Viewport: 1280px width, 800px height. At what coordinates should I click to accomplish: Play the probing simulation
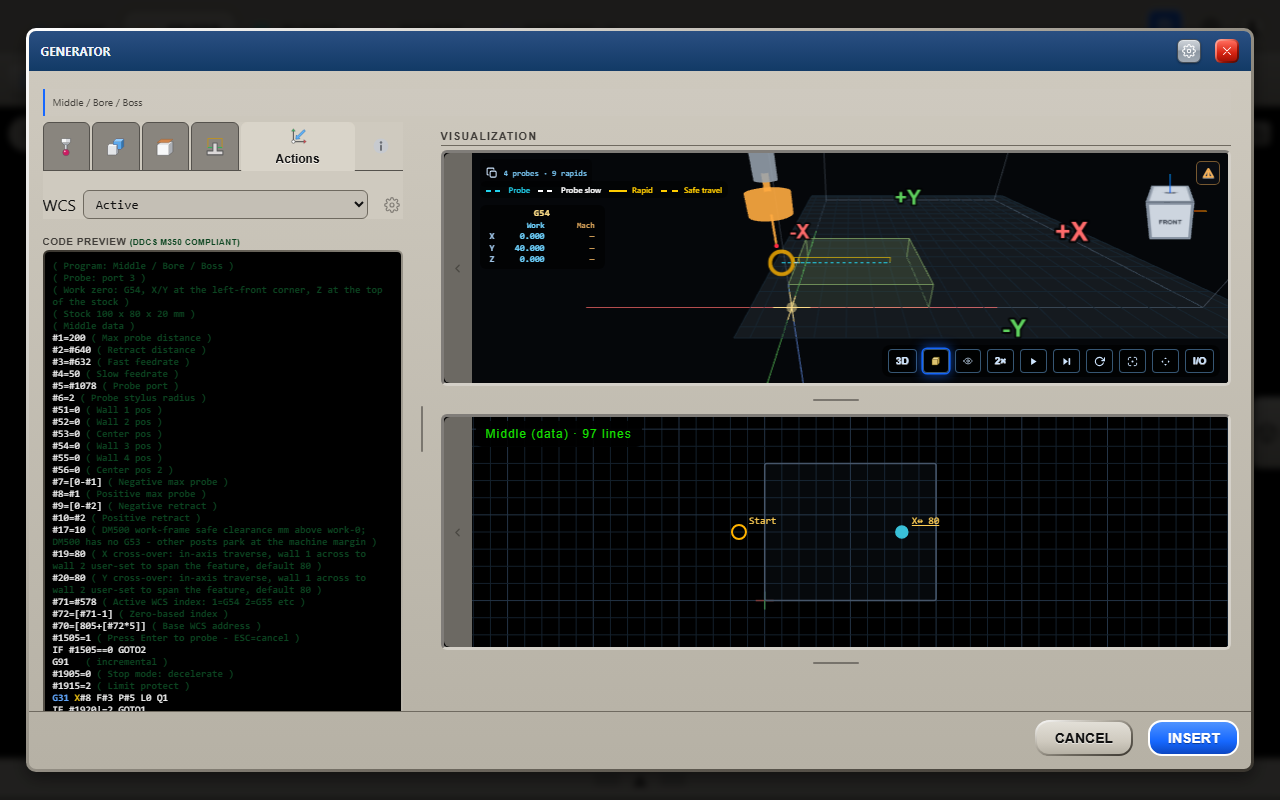[1034, 361]
